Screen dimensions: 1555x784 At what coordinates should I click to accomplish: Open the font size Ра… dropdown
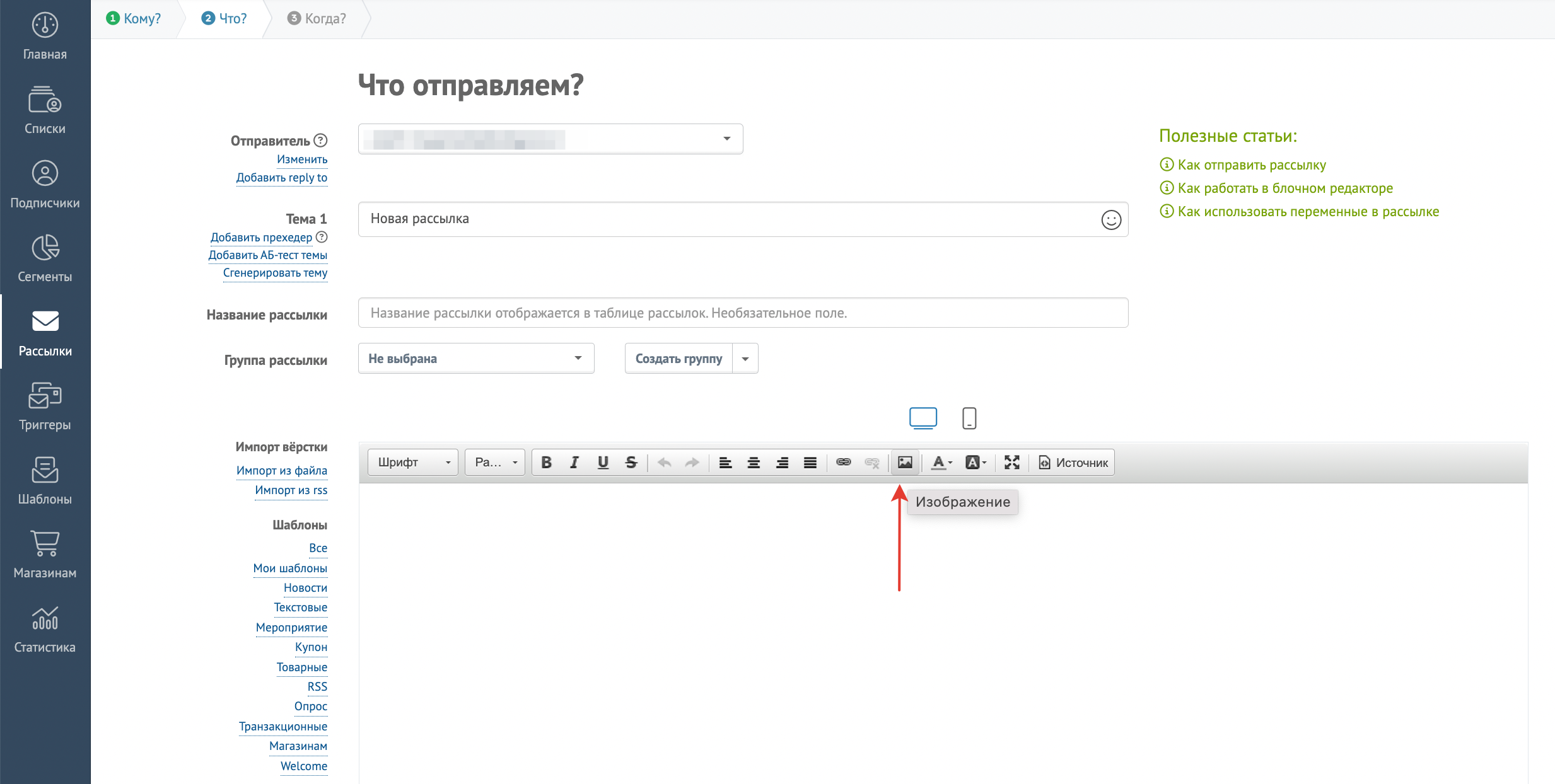coord(495,463)
